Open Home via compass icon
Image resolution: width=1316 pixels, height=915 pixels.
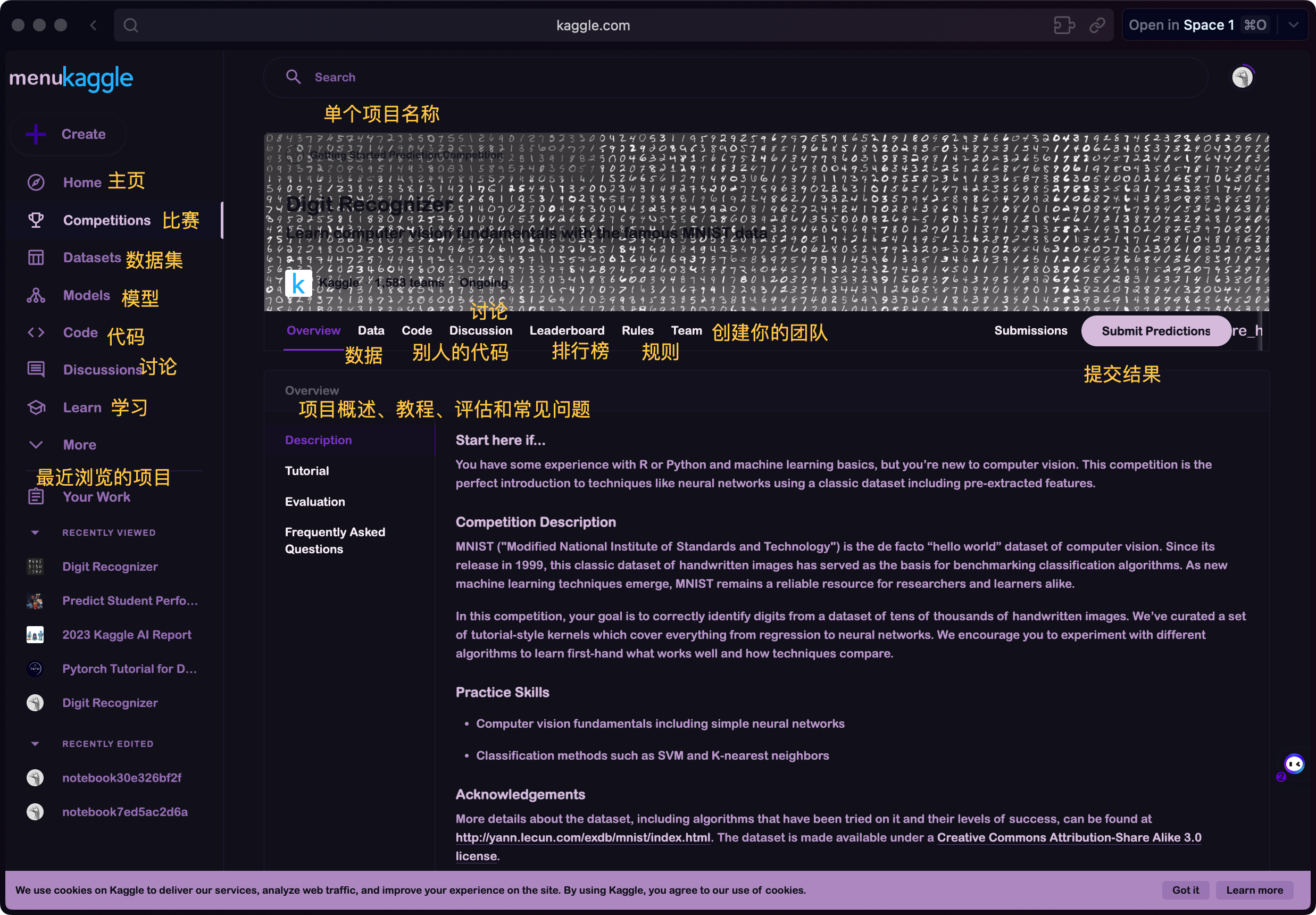pos(36,182)
